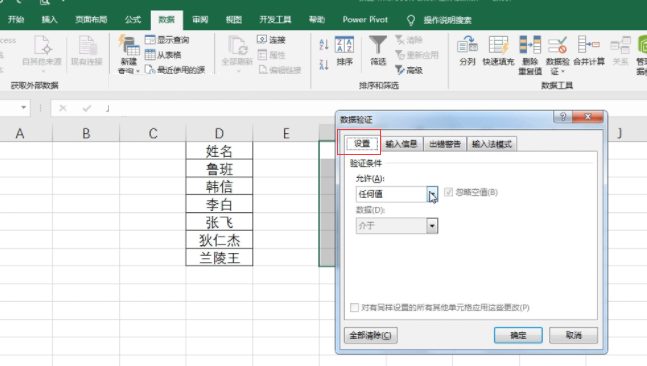This screenshot has height=366, width=647.
Task: Click Data Validation ribbon icon
Action: click(557, 45)
